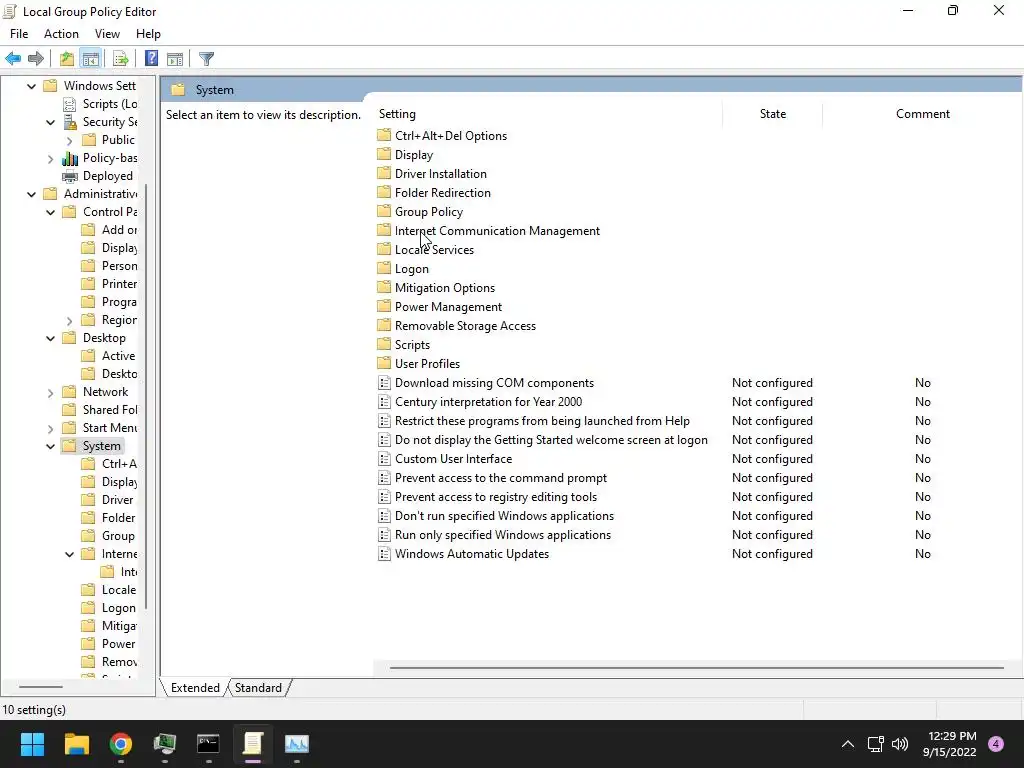Show hidden icons chevron in system tray
This screenshot has height=768, width=1024.
coord(848,744)
